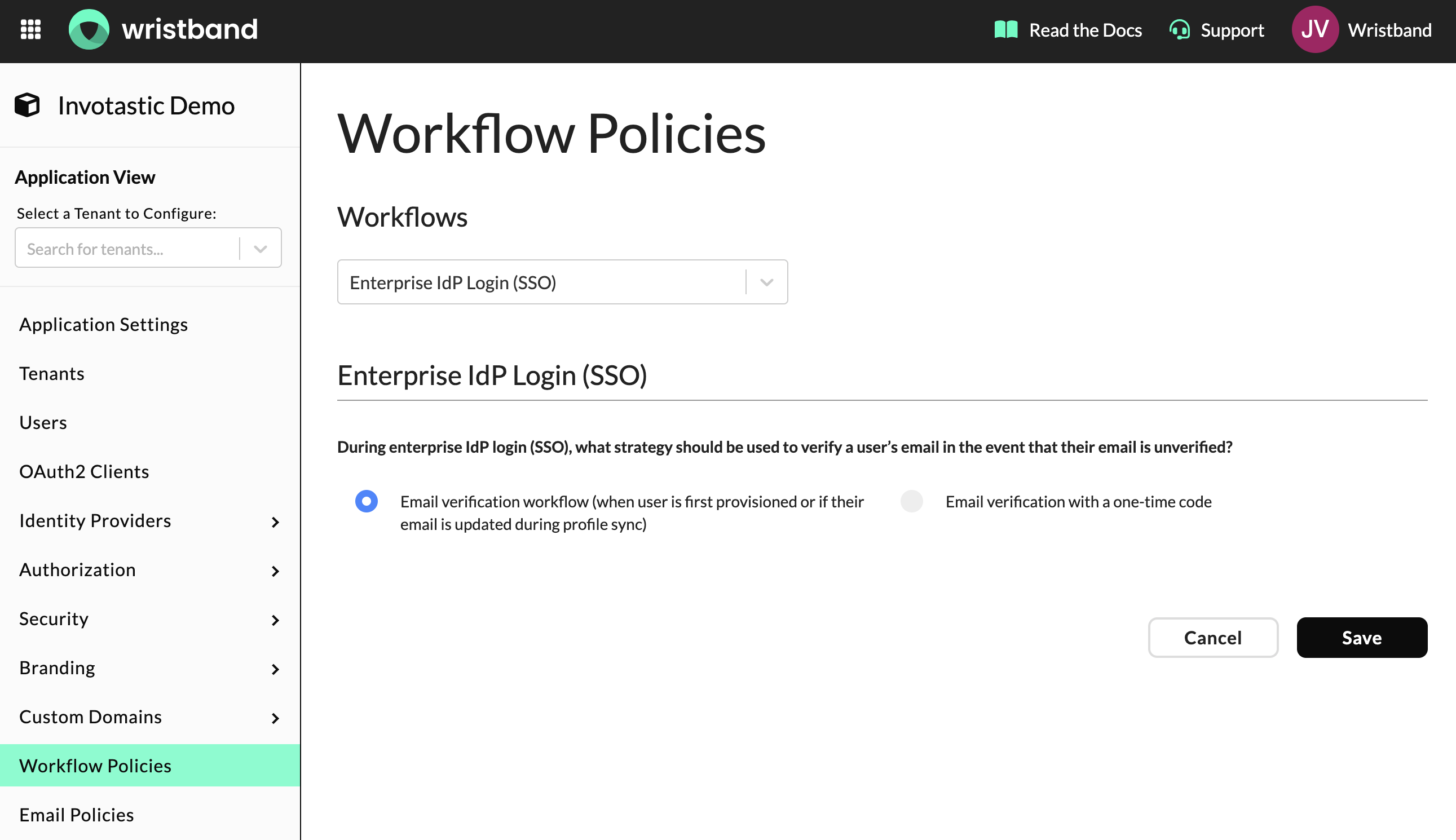Open the JV user avatar menu

click(1314, 29)
